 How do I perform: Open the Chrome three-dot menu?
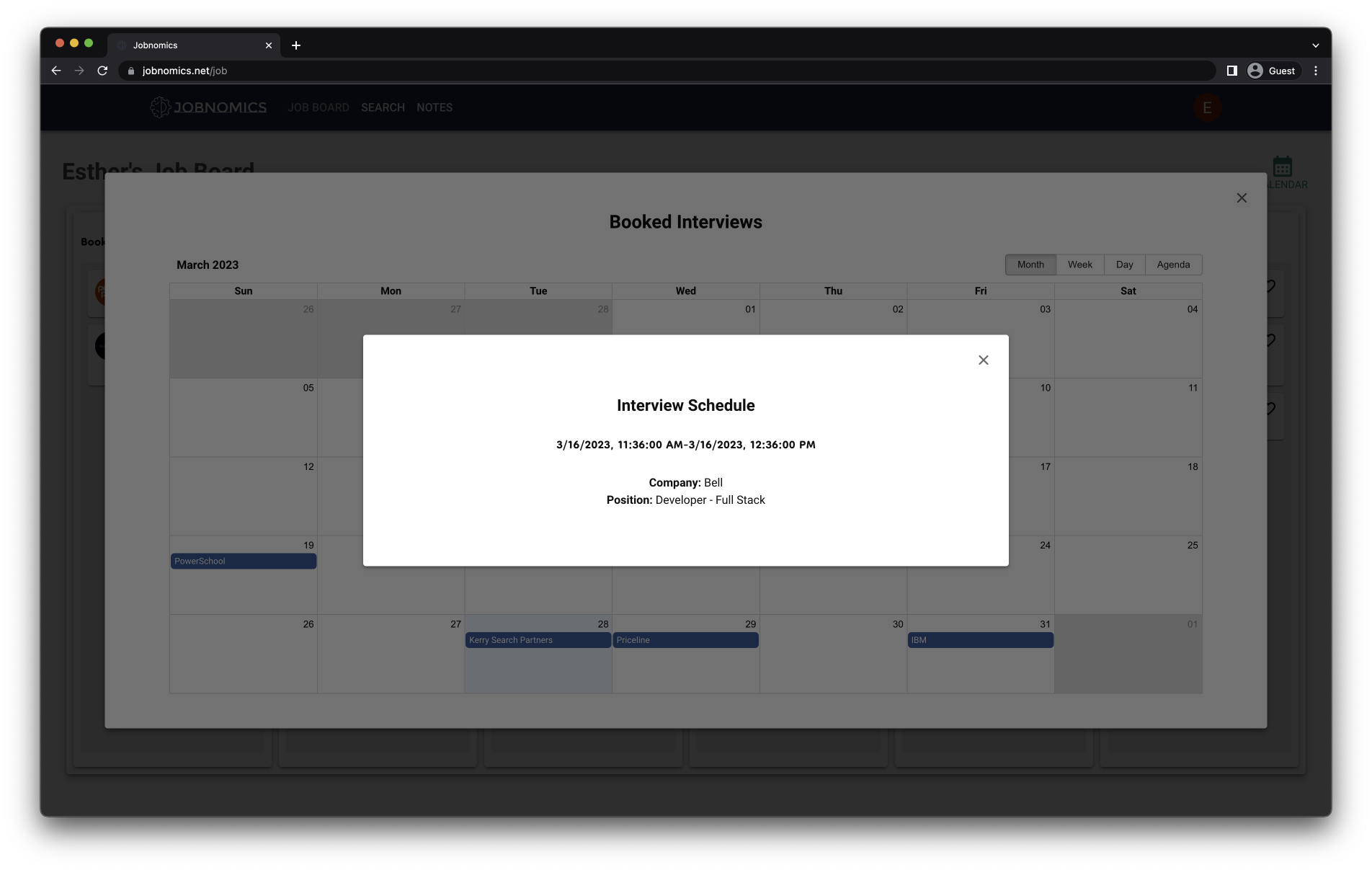click(1315, 71)
